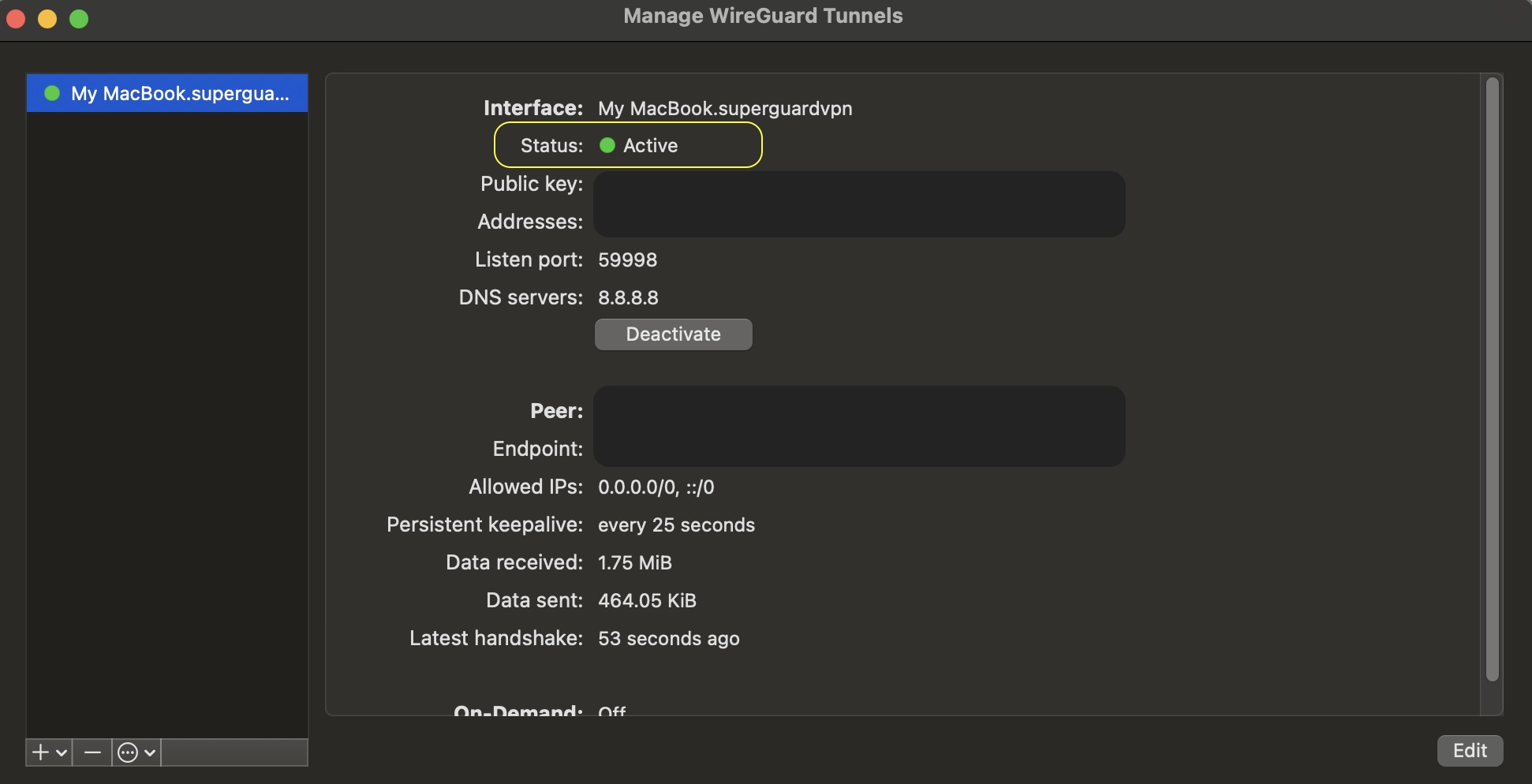The image size is (1532, 784).
Task: Click the latest handshake '53 seconds ago' value
Action: [x=669, y=638]
